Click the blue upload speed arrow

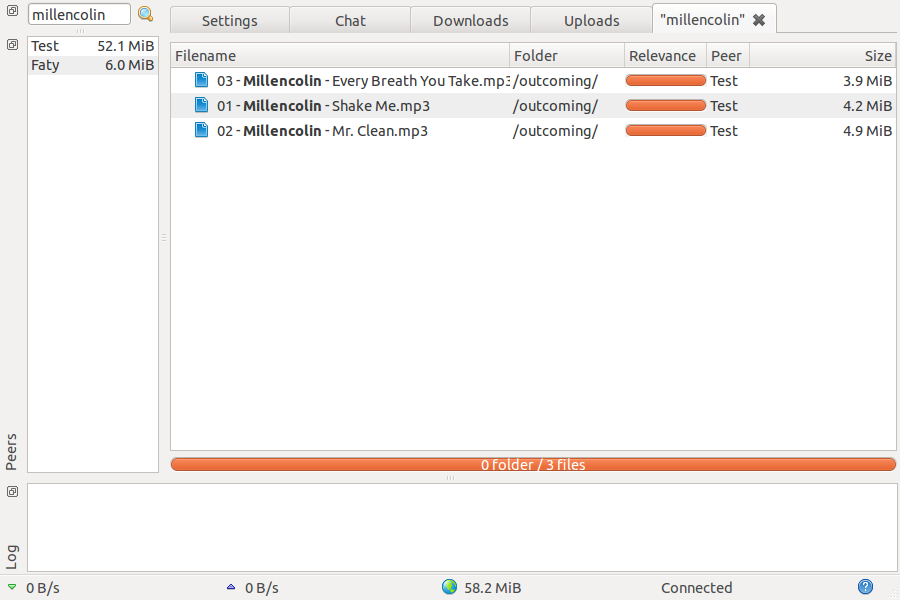231,587
